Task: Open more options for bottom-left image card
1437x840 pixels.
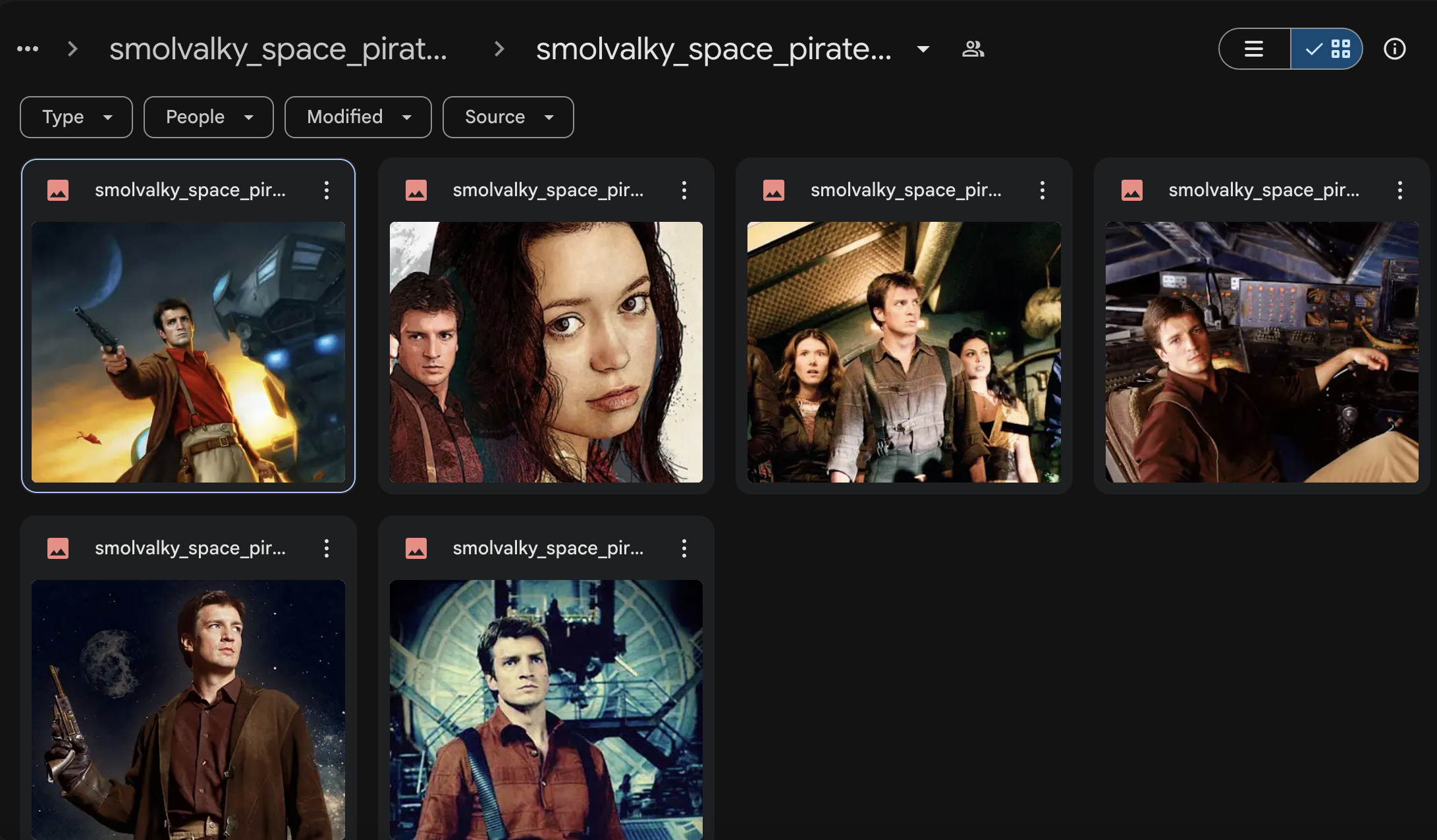Action: tap(327, 548)
